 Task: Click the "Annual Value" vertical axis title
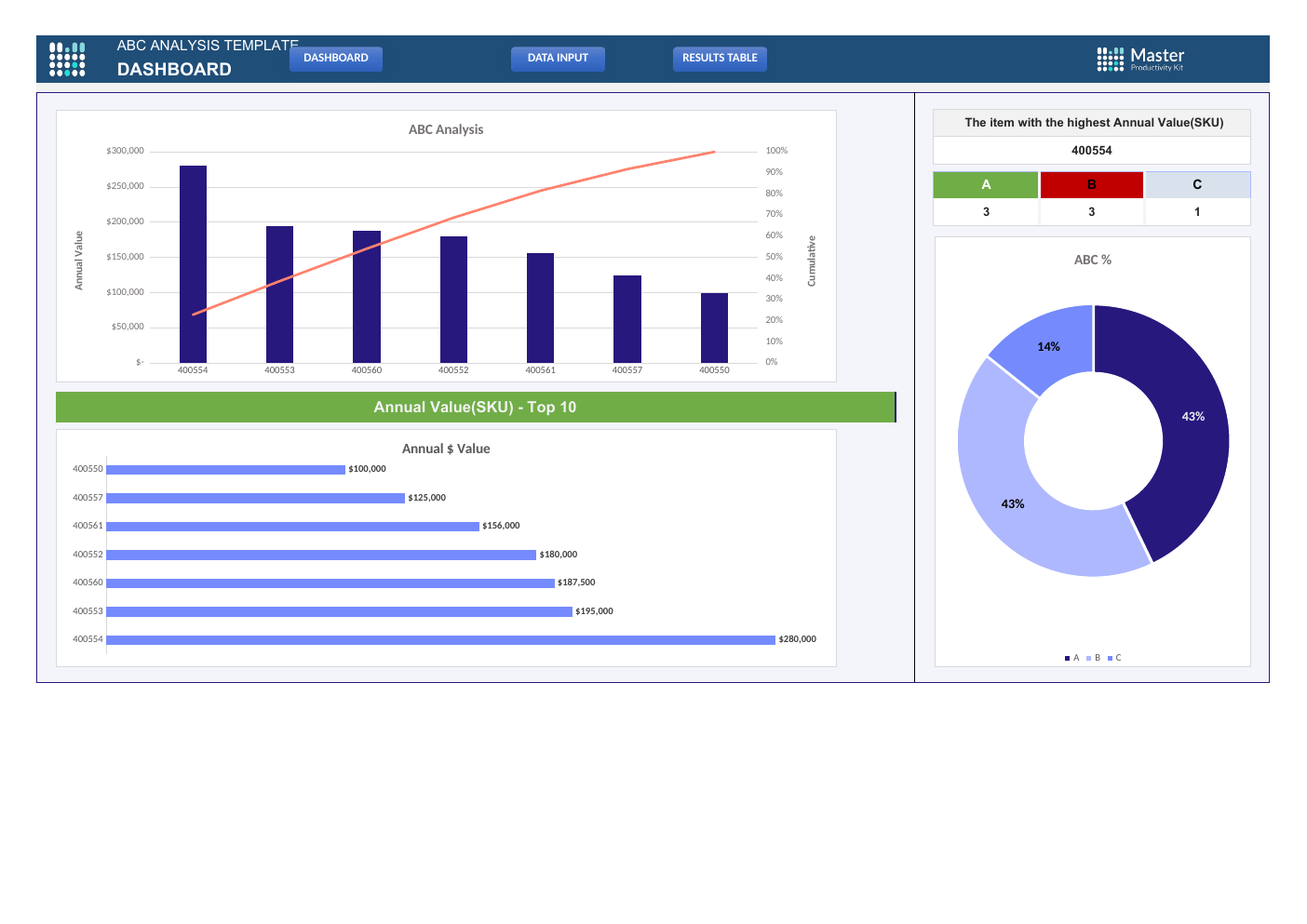(x=79, y=261)
